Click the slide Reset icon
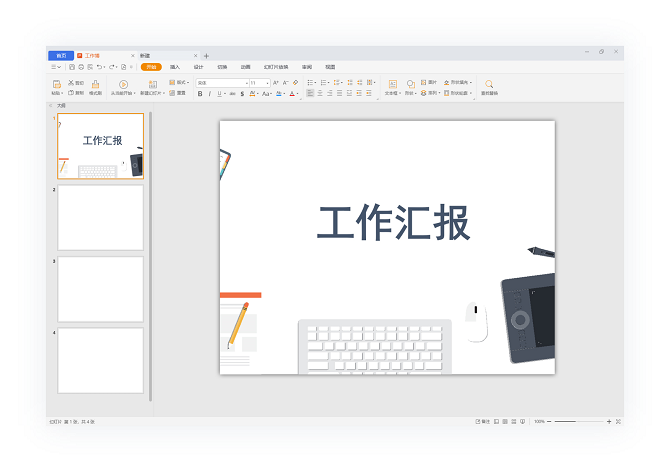 coord(172,93)
